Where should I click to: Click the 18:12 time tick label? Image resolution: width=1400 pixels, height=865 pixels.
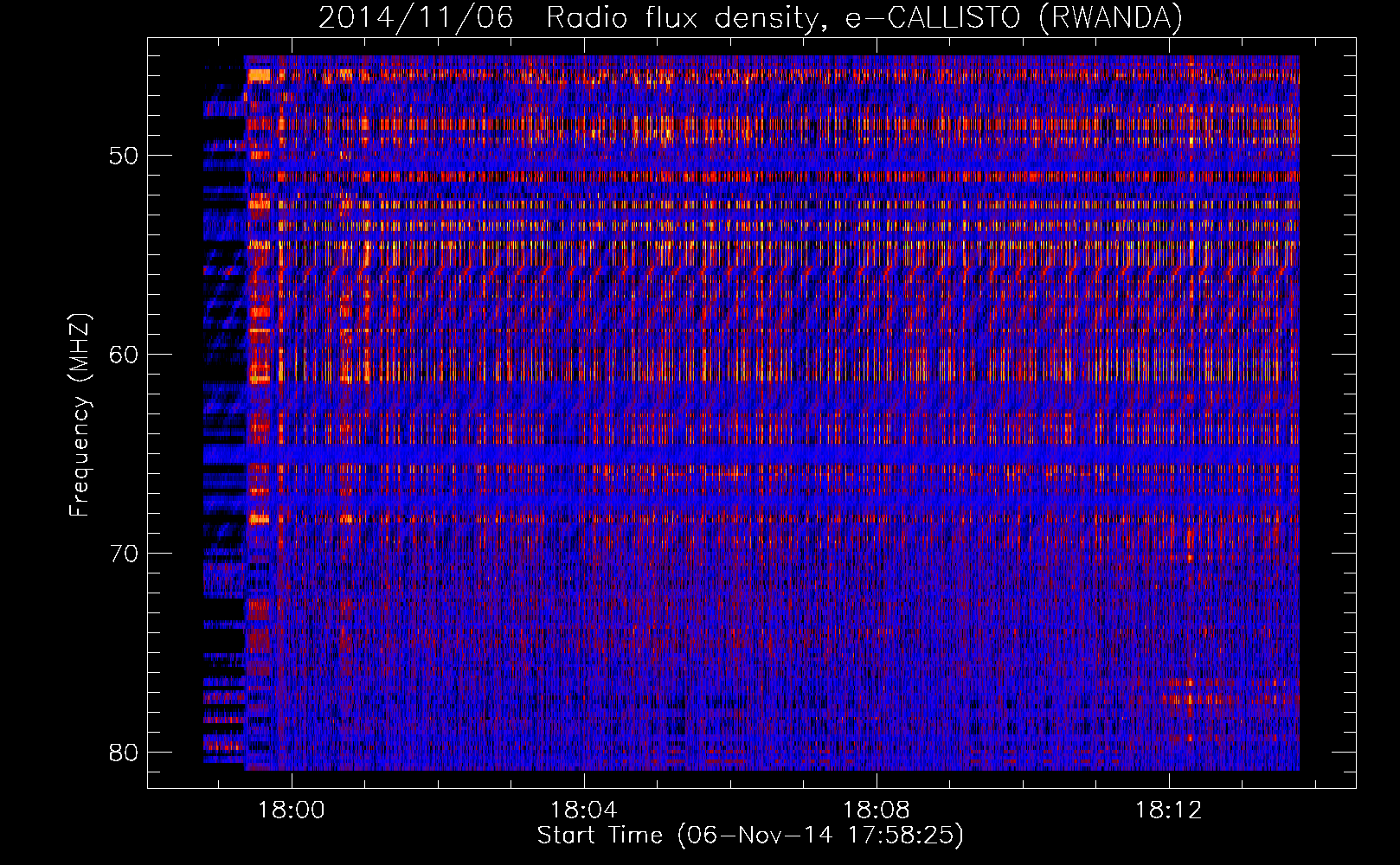point(1169,810)
